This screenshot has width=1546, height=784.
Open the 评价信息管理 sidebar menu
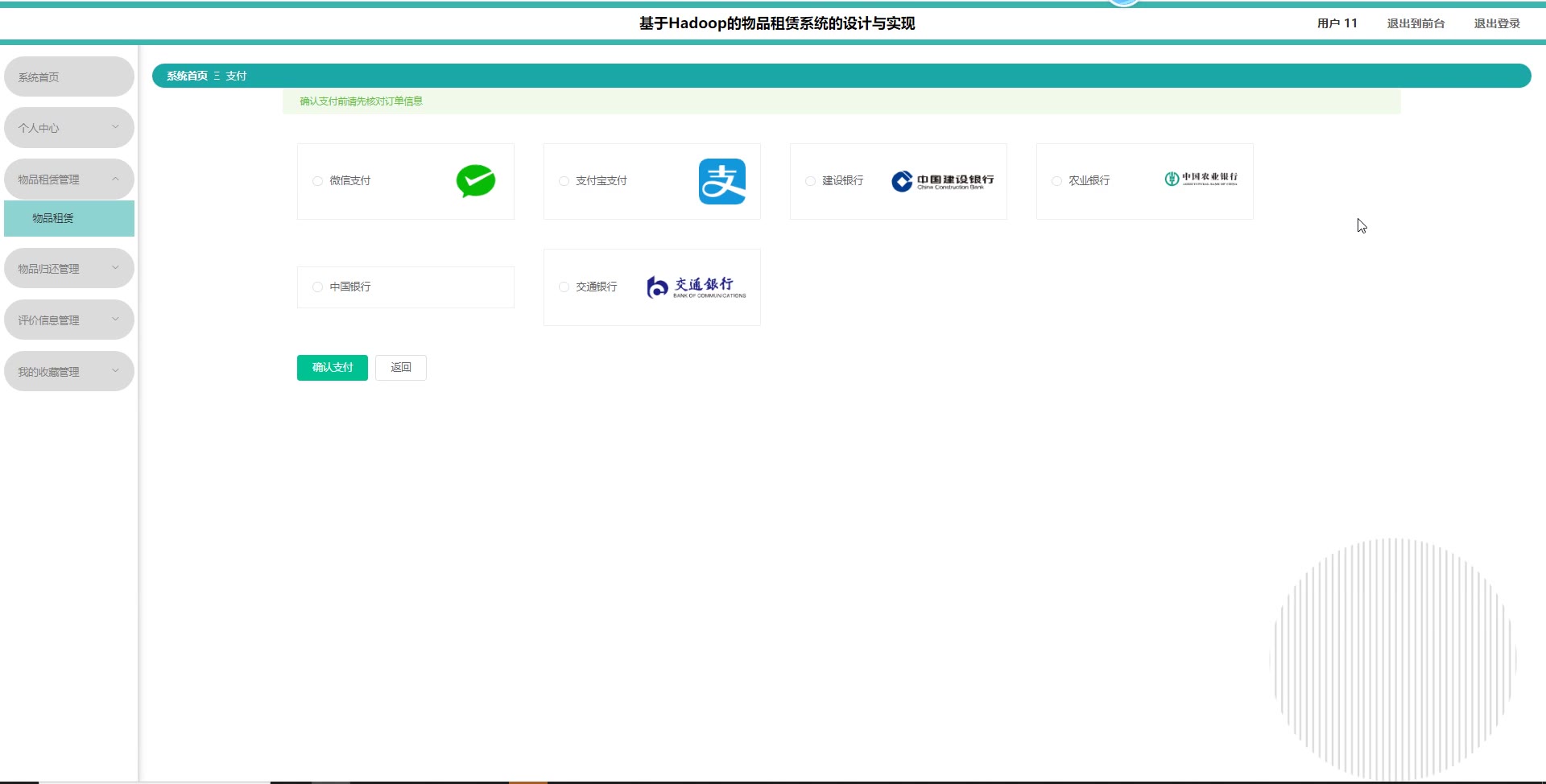(69, 320)
